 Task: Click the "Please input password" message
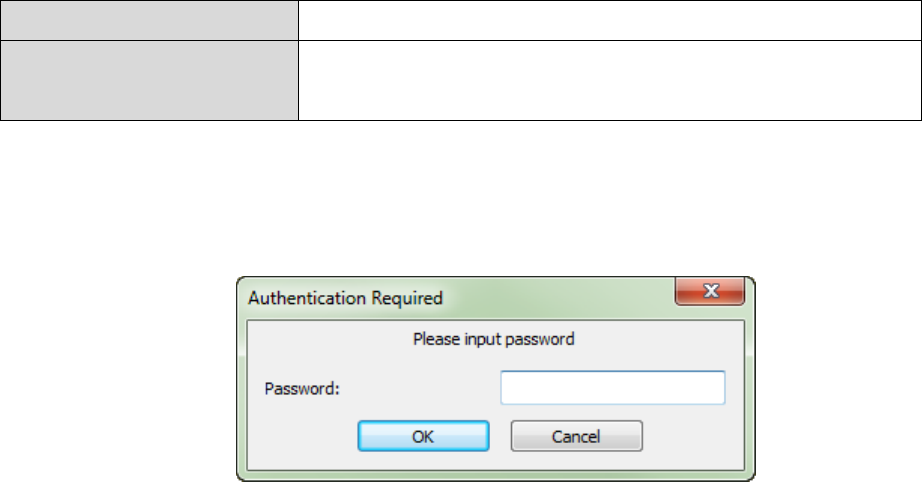494,339
